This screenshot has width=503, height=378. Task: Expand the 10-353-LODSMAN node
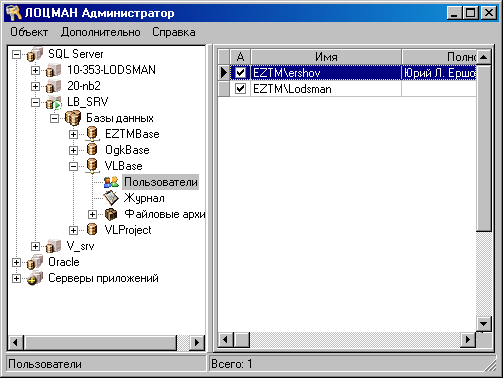point(35,70)
